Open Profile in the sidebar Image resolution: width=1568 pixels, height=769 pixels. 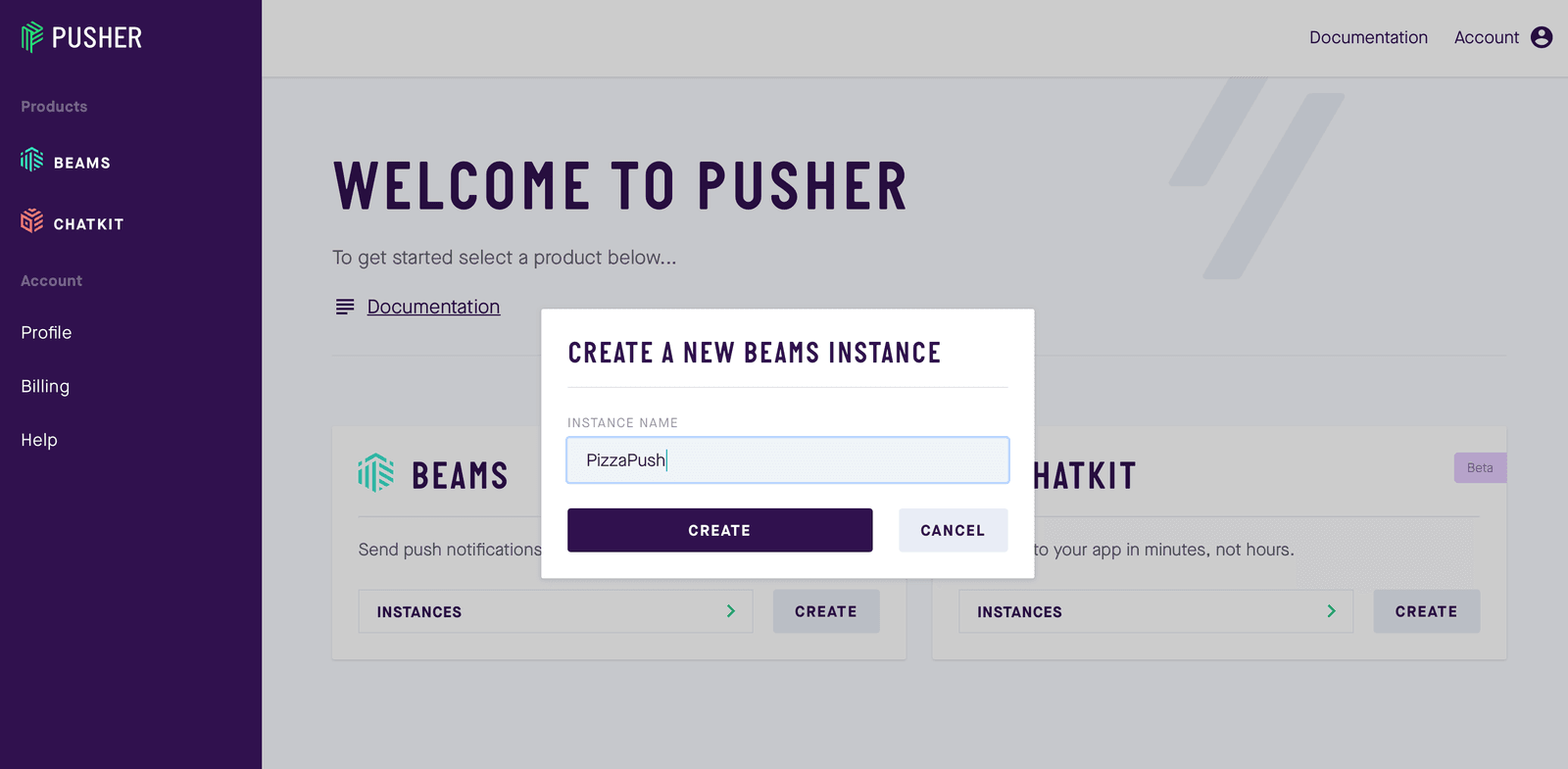[46, 333]
